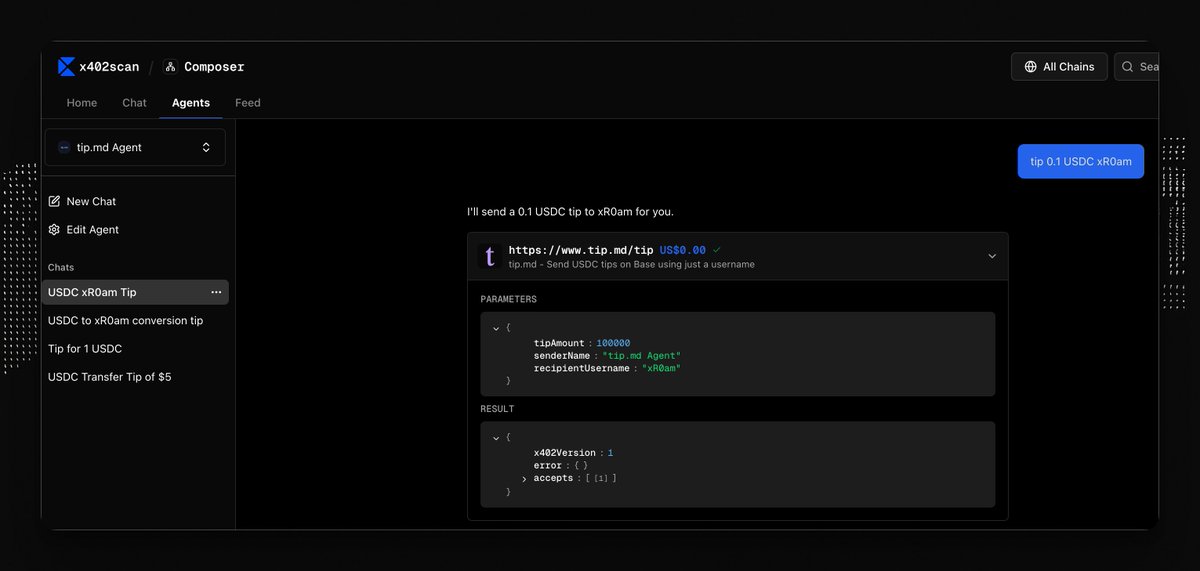1200x571 pixels.
Task: Click the RESULT heading
Action: [497, 409]
